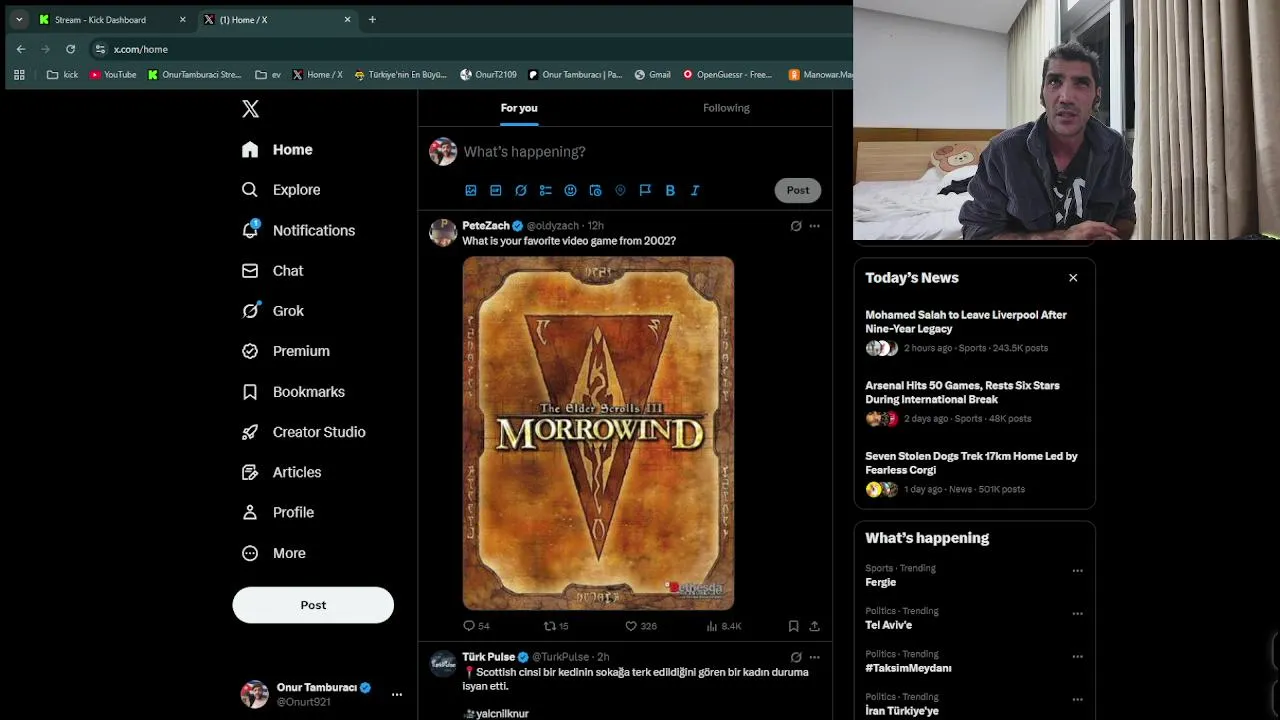The image size is (1280, 720).
Task: Switch to Stream - Kick Dashboard browser tab
Action: click(112, 19)
